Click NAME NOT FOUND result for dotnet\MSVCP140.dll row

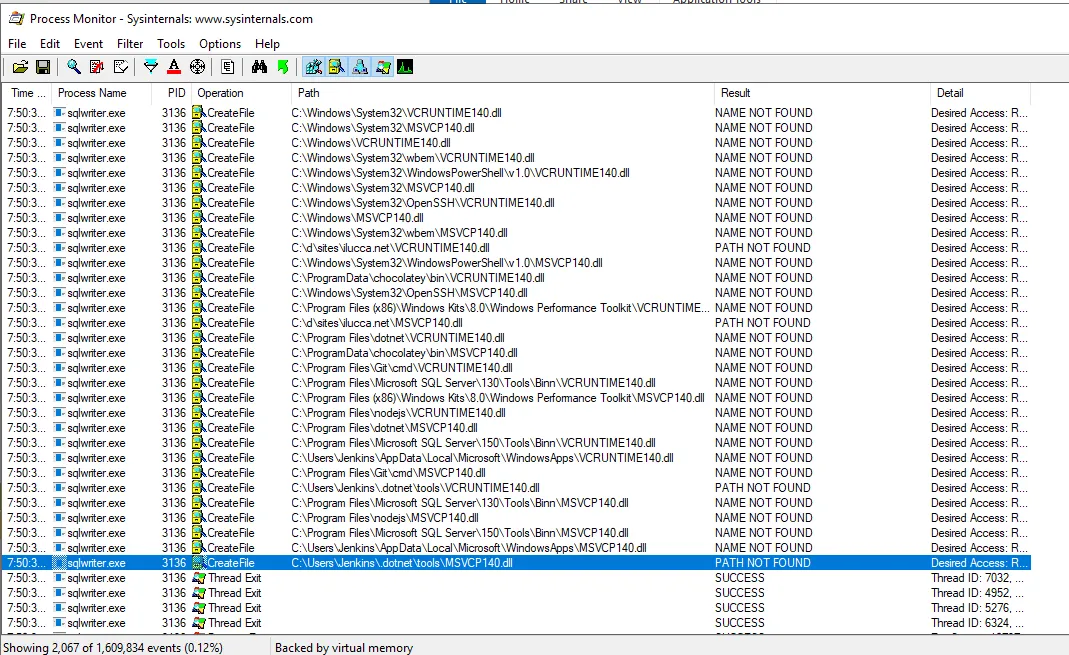(764, 427)
